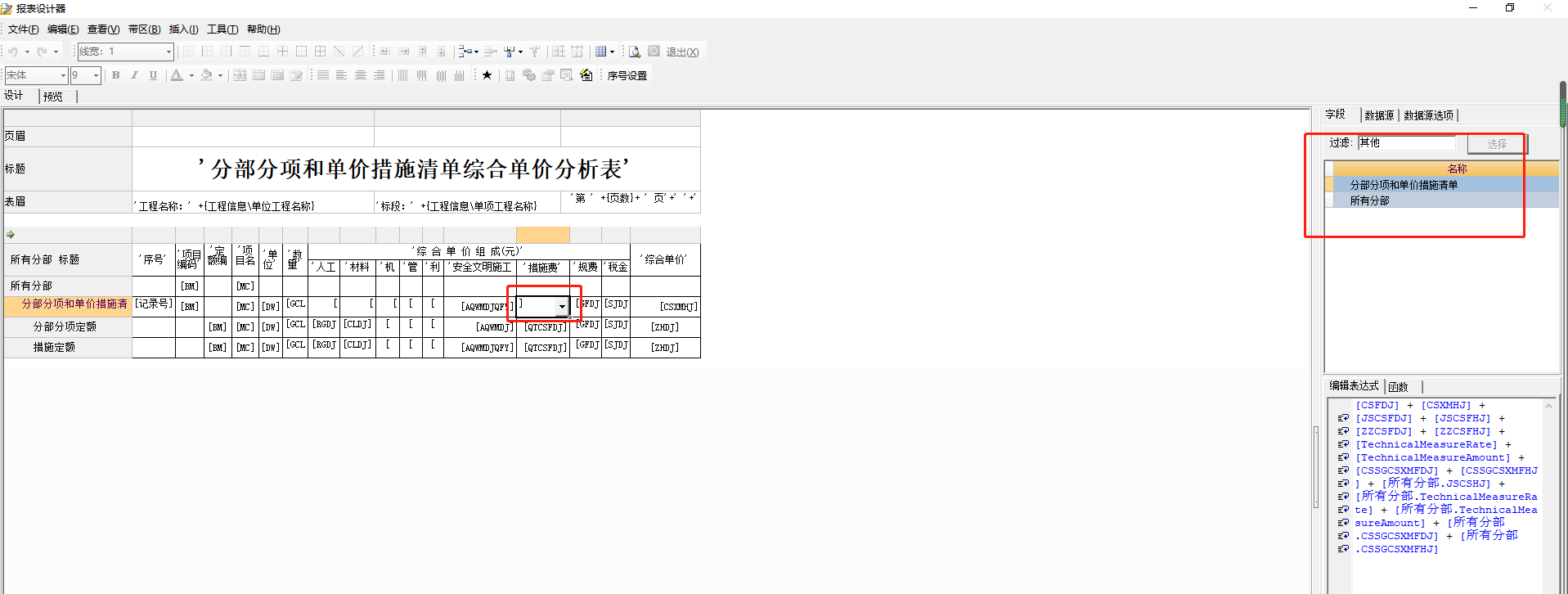
Task: Open the 带区(B) menu
Action: [144, 29]
